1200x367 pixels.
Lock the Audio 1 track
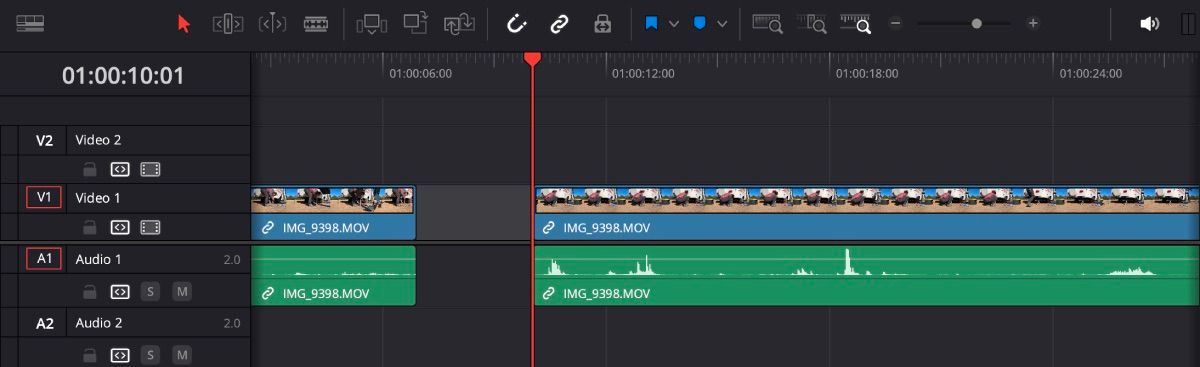(89, 292)
